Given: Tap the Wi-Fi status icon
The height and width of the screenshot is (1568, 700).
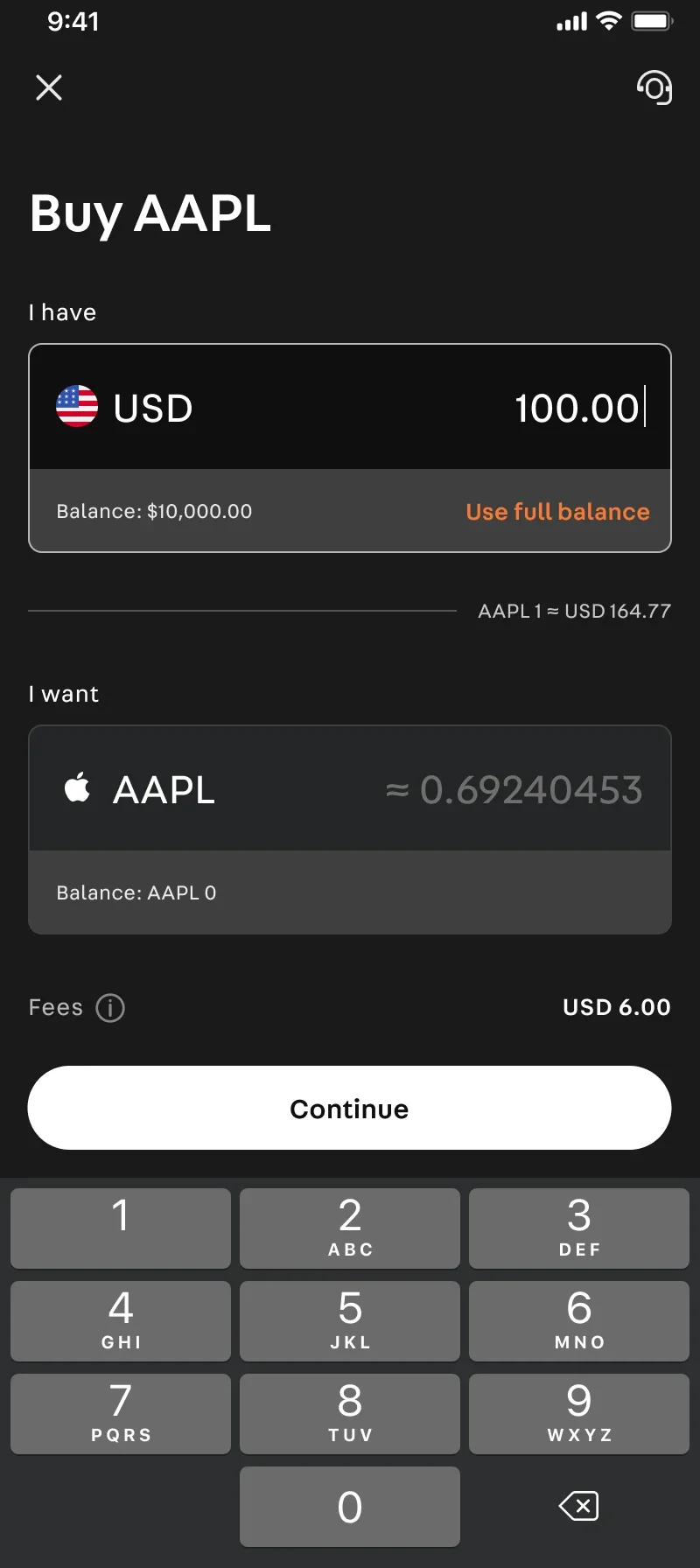Looking at the screenshot, I should pyautogui.click(x=608, y=21).
